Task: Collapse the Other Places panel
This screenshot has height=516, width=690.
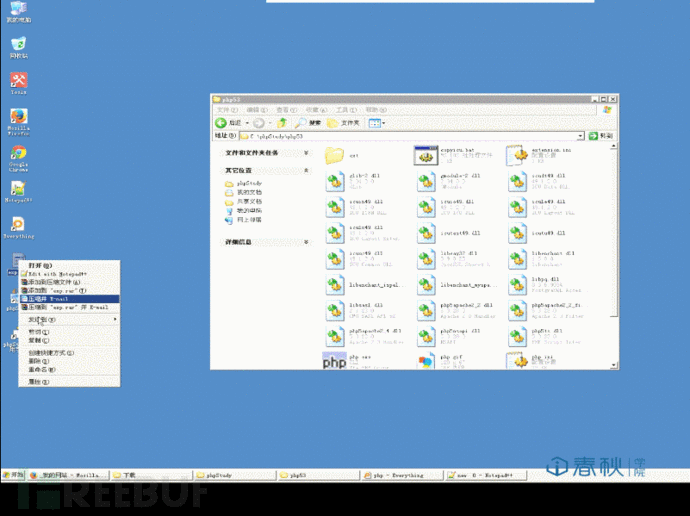Action: 306,170
